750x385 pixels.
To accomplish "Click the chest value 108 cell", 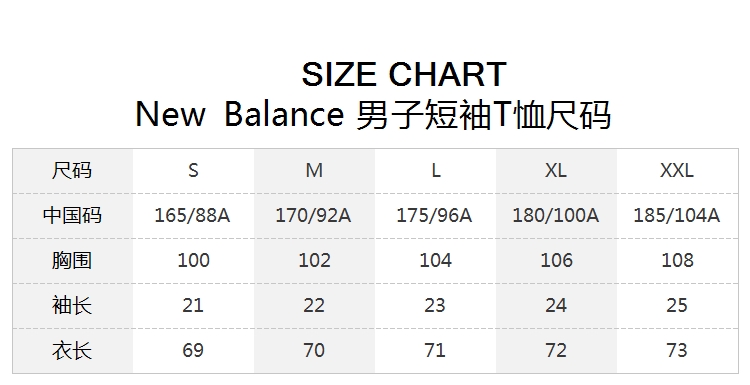I will (x=677, y=261).
